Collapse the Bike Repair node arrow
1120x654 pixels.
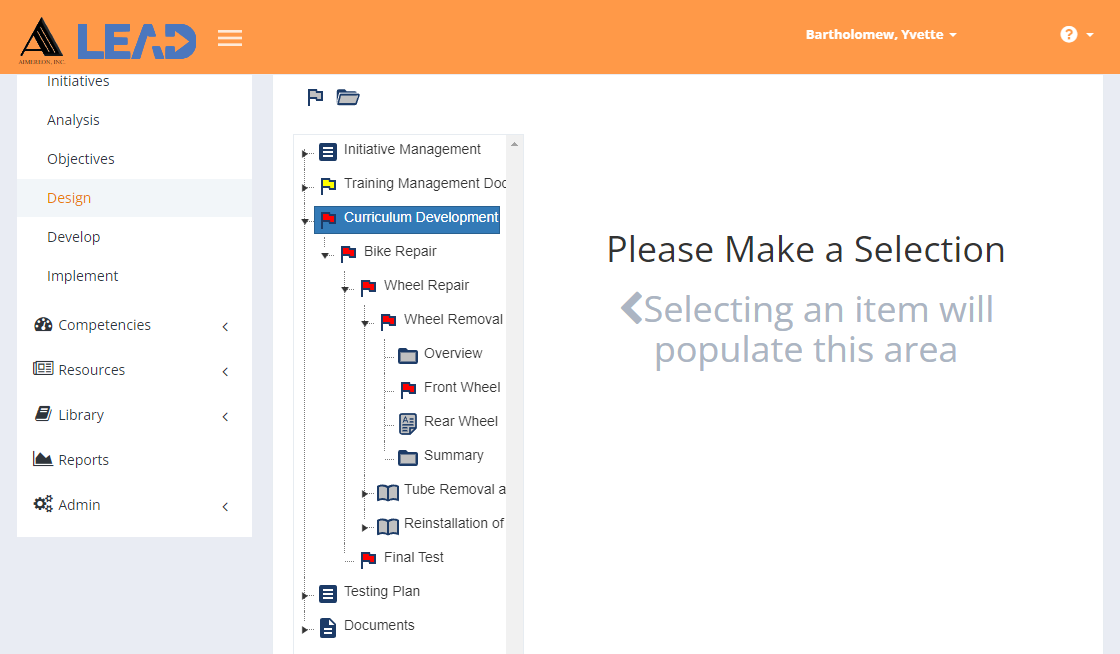325,256
